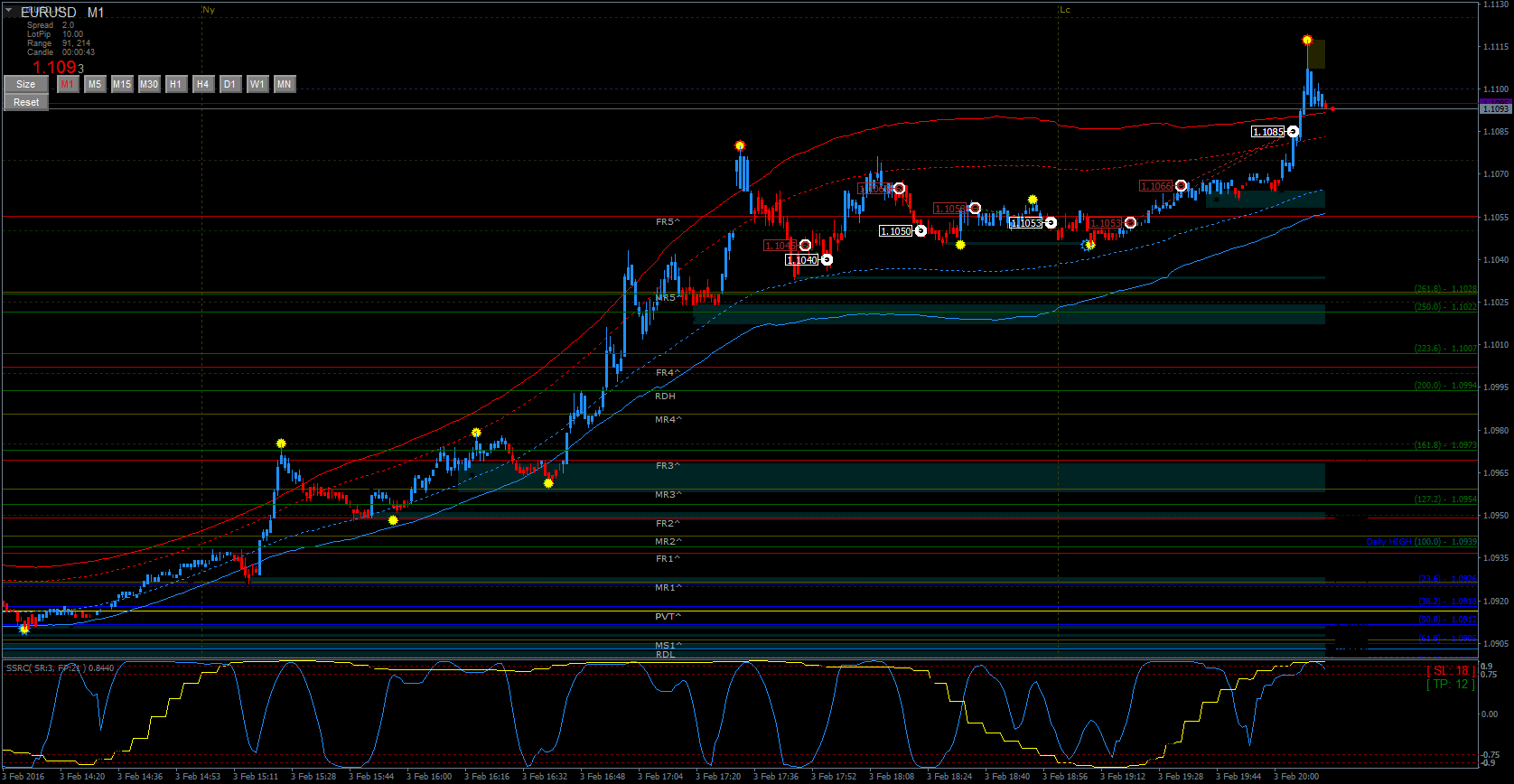This screenshot has width=1514, height=784.
Task: Select the 1.1085 trade marker label
Action: point(1268,132)
